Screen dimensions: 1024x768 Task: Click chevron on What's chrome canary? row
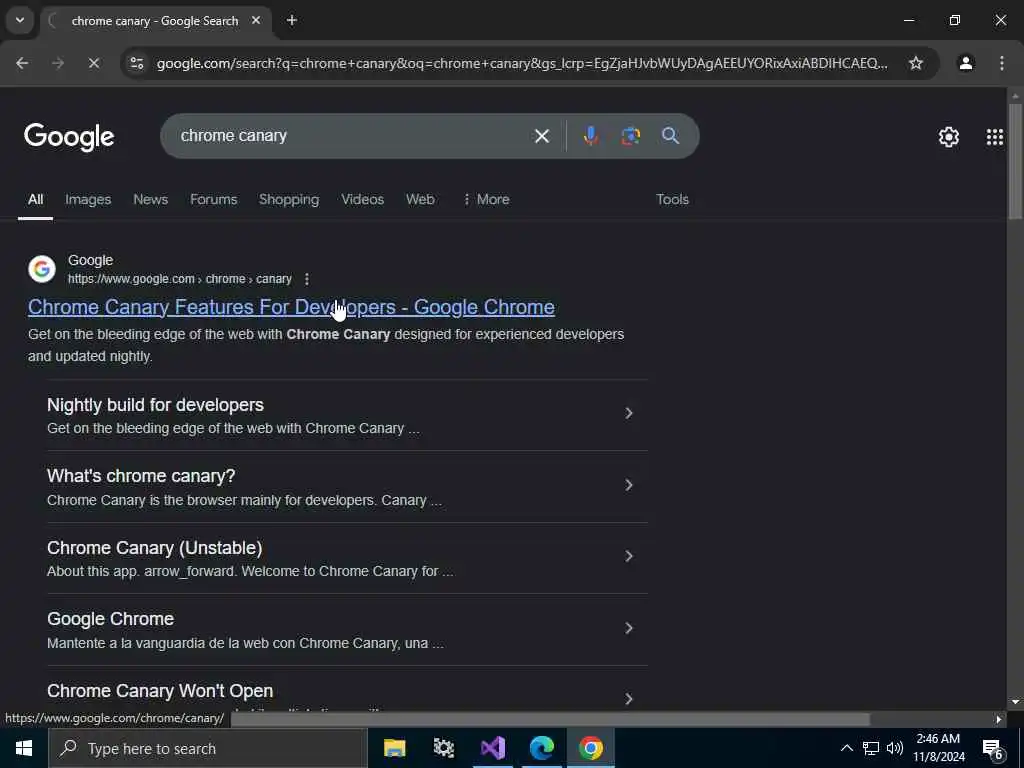pyautogui.click(x=628, y=485)
